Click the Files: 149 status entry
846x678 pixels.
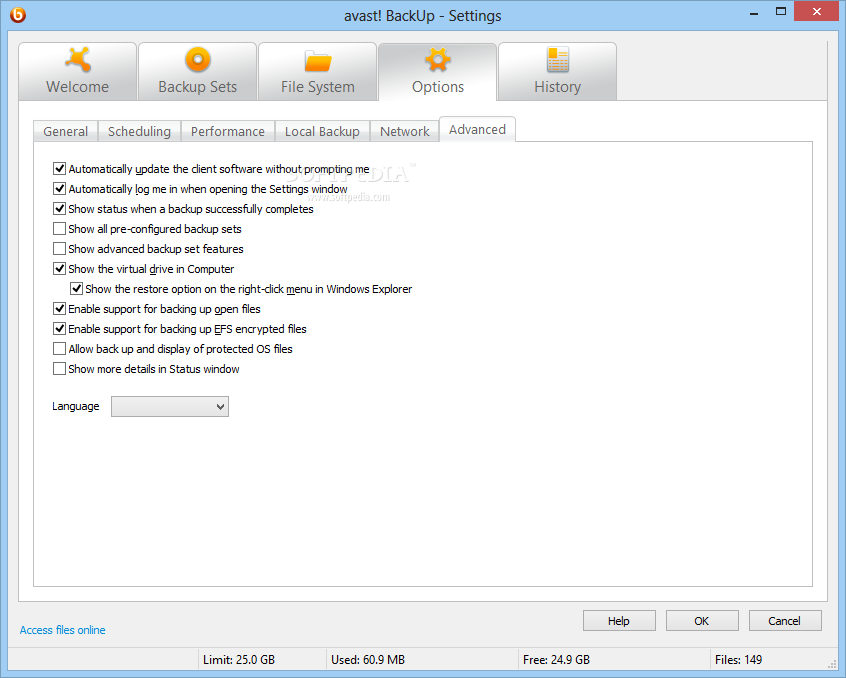738,660
